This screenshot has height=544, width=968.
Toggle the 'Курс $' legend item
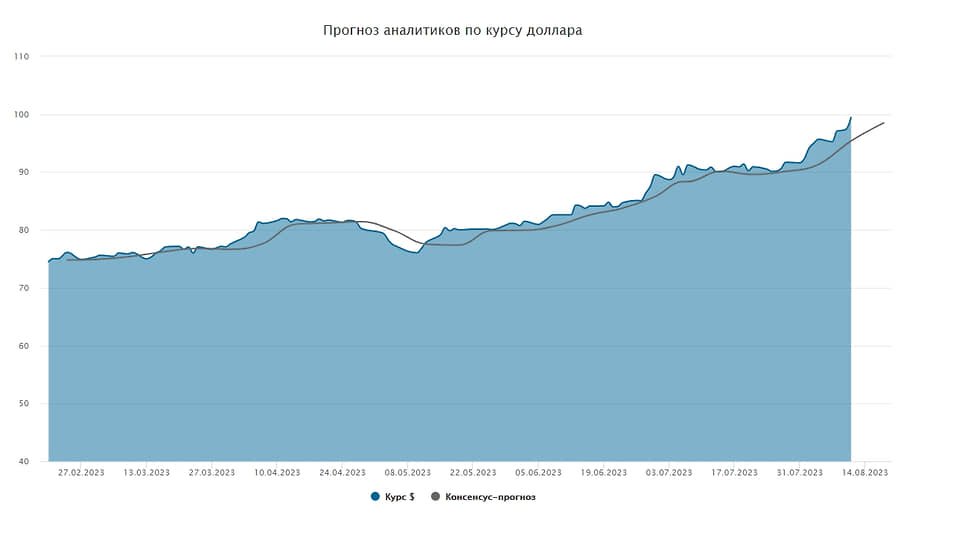point(393,497)
